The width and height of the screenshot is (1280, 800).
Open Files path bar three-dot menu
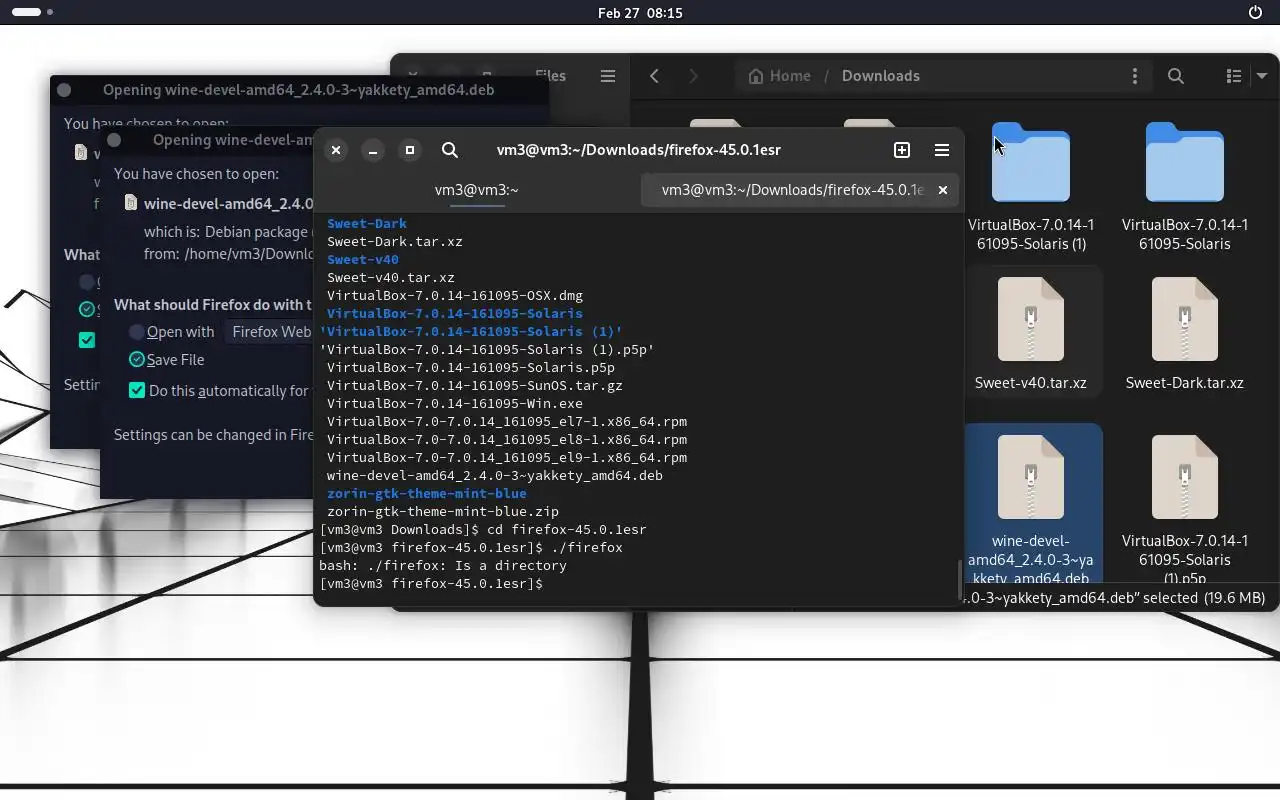click(x=1134, y=76)
